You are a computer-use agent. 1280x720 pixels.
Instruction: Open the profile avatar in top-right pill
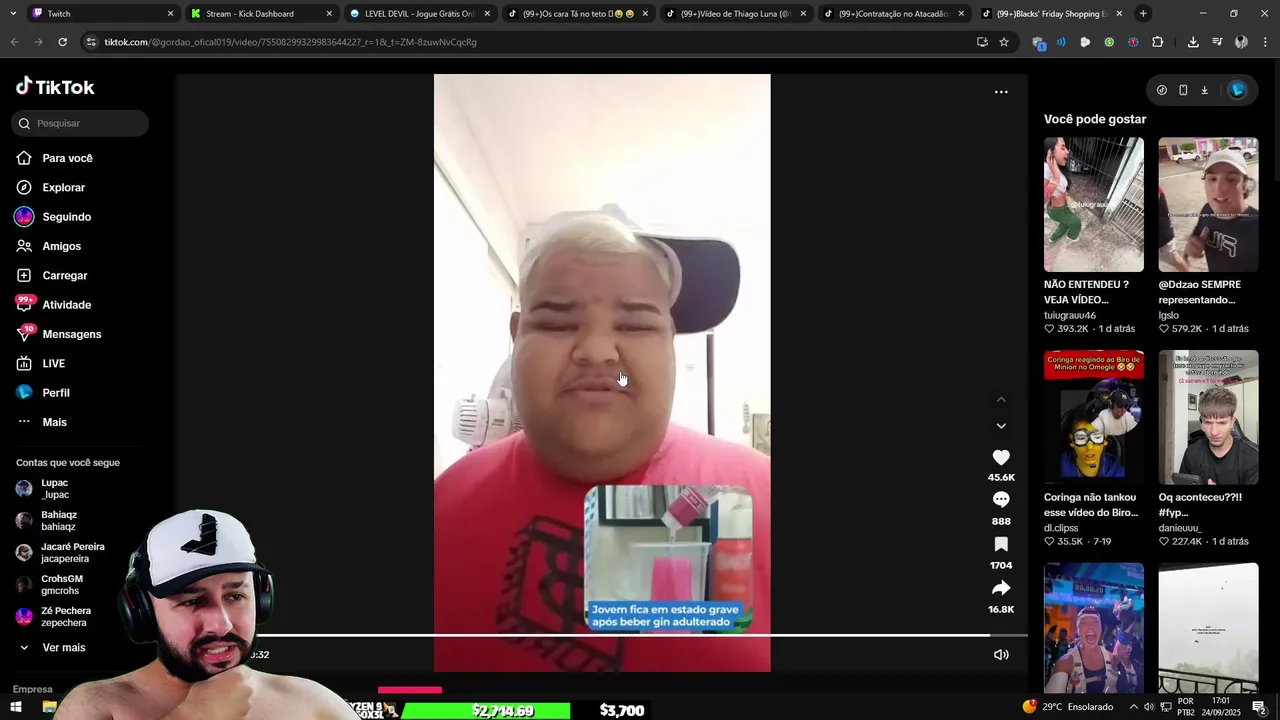click(x=1237, y=90)
